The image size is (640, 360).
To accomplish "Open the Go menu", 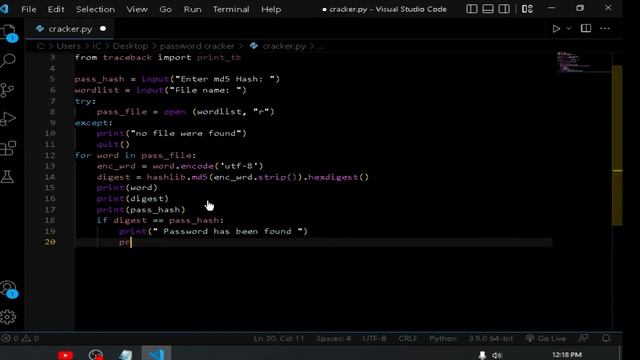I will (x=165, y=9).
